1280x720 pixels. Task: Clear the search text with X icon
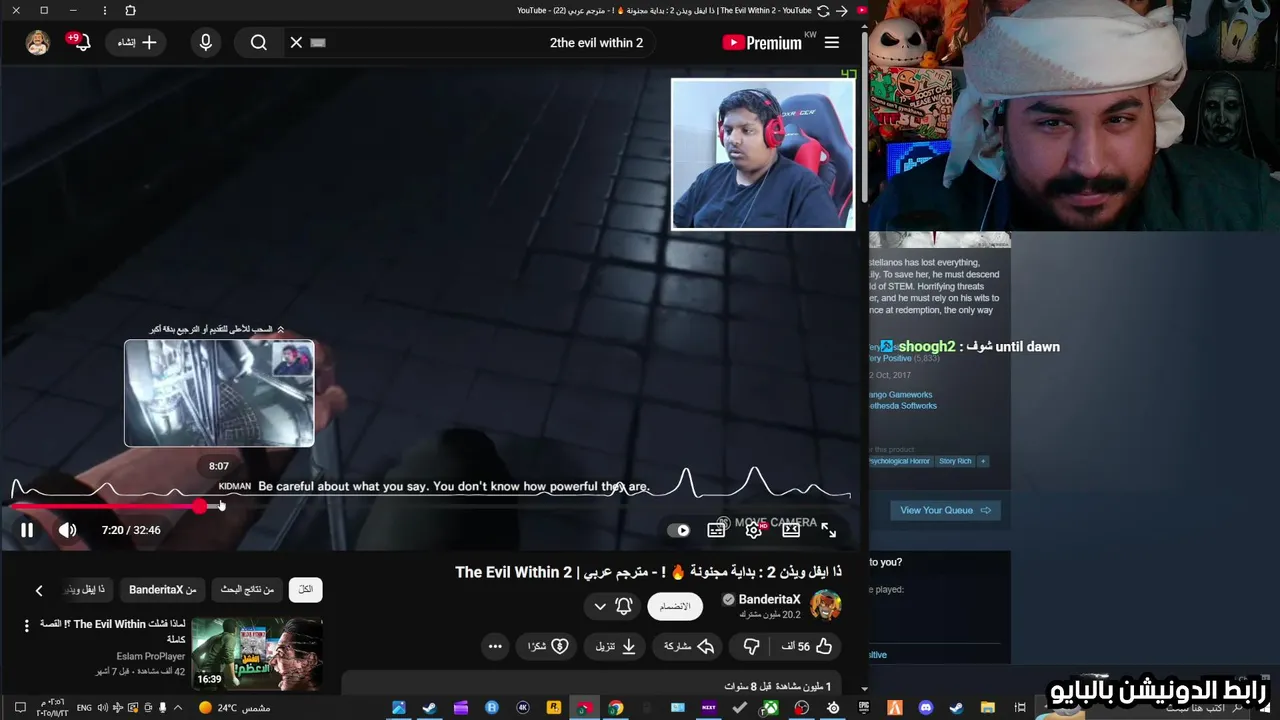(296, 42)
